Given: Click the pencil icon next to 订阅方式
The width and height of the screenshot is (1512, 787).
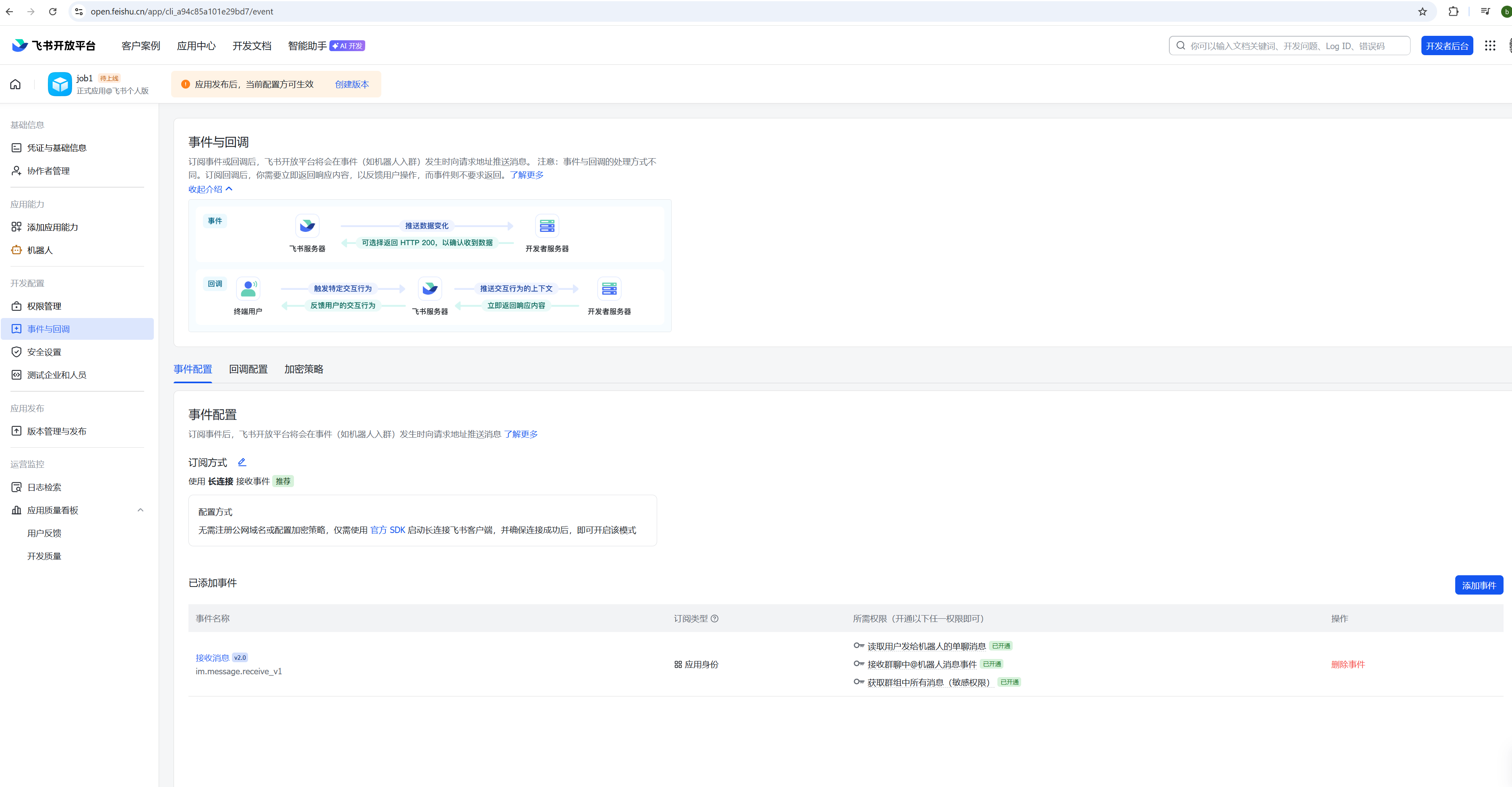Looking at the screenshot, I should pos(242,462).
